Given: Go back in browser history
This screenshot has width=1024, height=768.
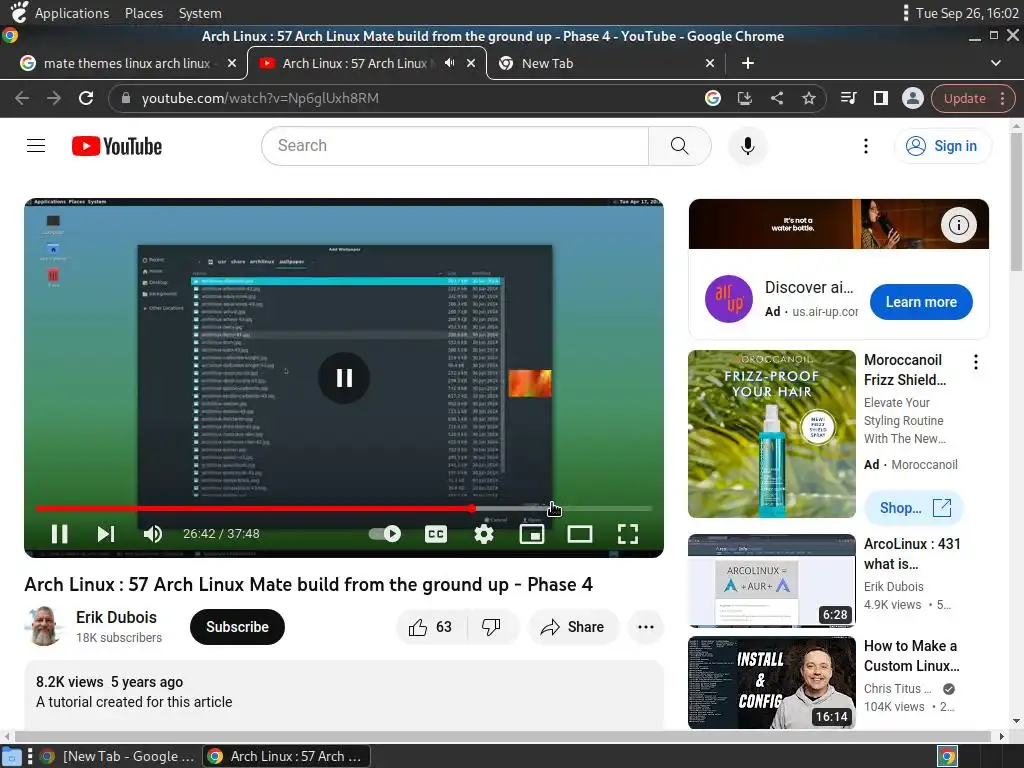Looking at the screenshot, I should coord(22,98).
